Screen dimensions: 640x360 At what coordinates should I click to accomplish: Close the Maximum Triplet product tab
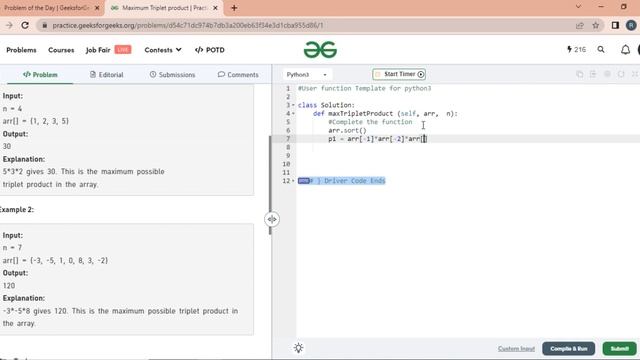pyautogui.click(x=216, y=8)
